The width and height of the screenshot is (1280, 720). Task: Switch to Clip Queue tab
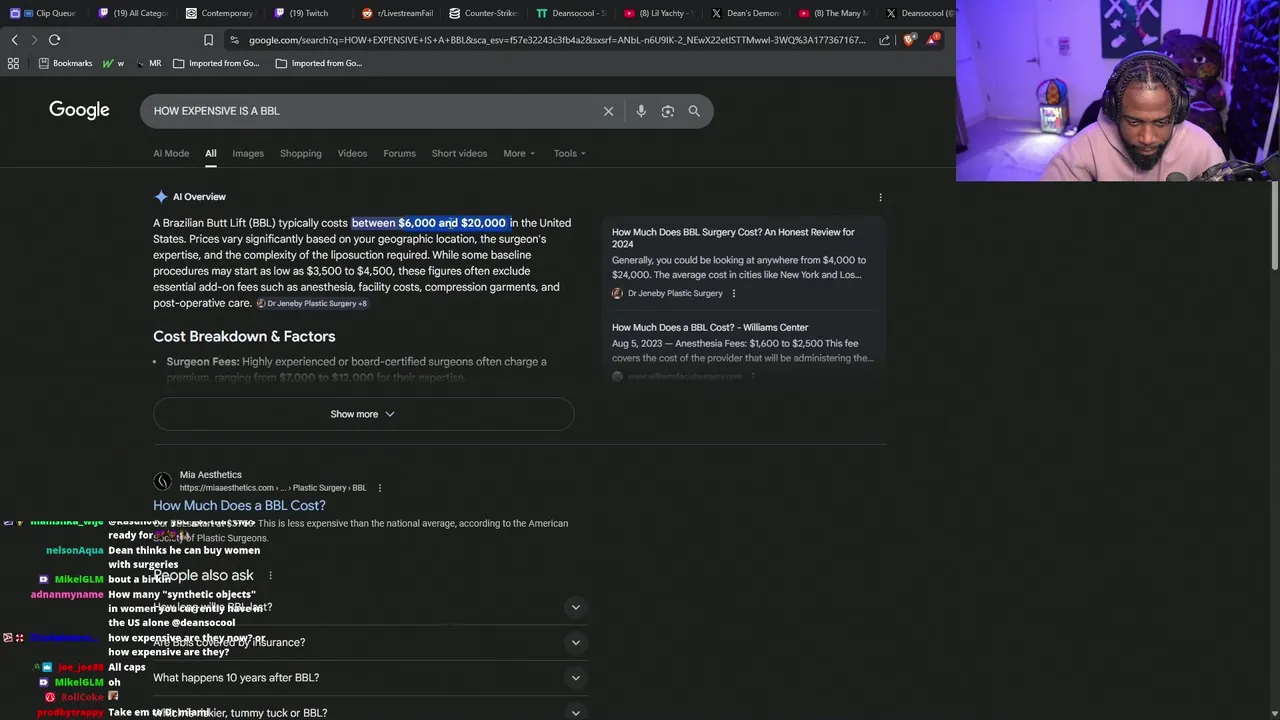[x=45, y=13]
